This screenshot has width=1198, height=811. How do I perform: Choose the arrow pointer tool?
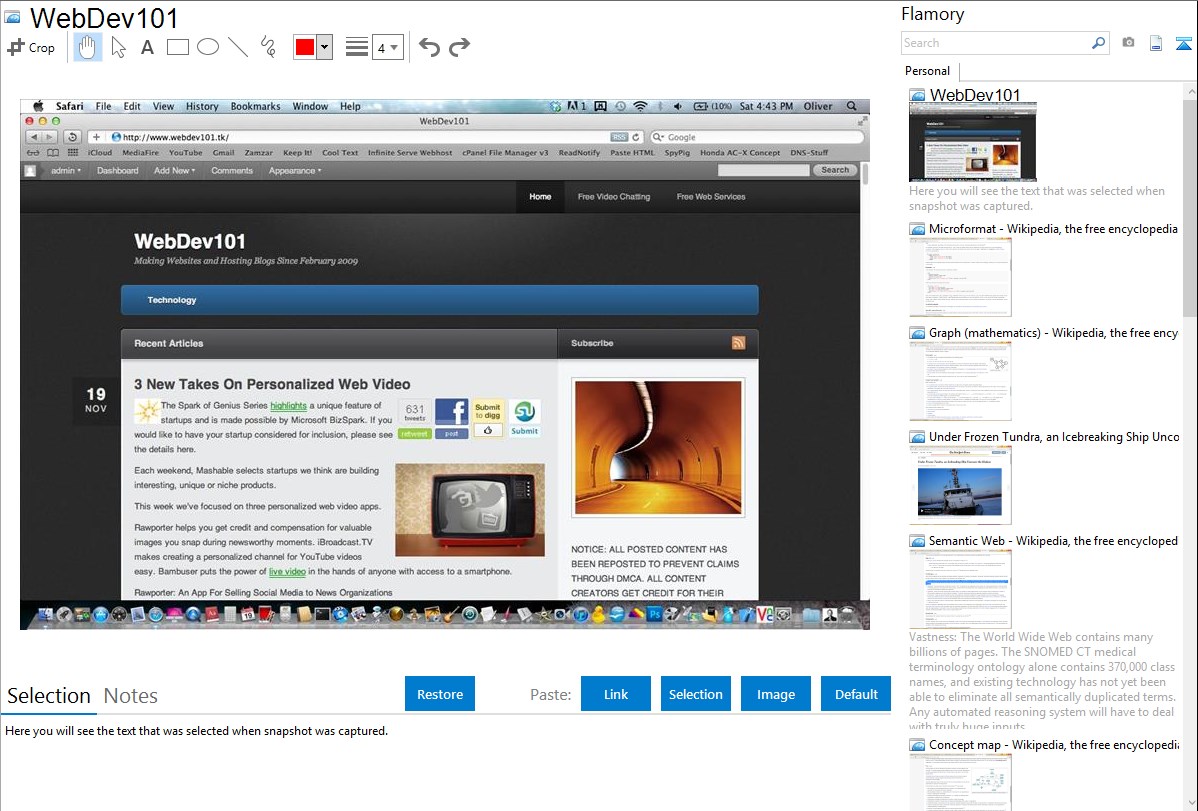pyautogui.click(x=118, y=47)
